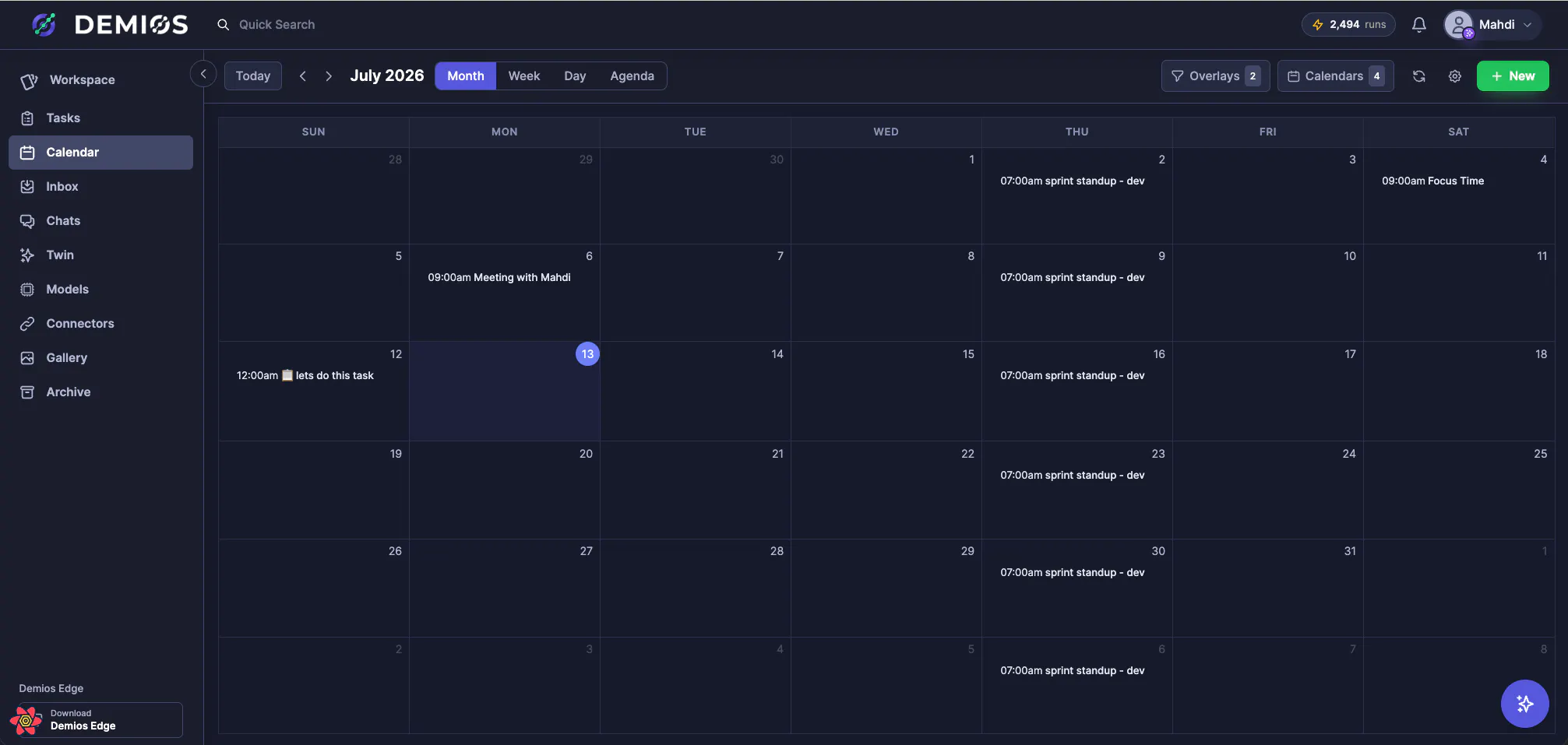Click the THU column header

point(1076,132)
